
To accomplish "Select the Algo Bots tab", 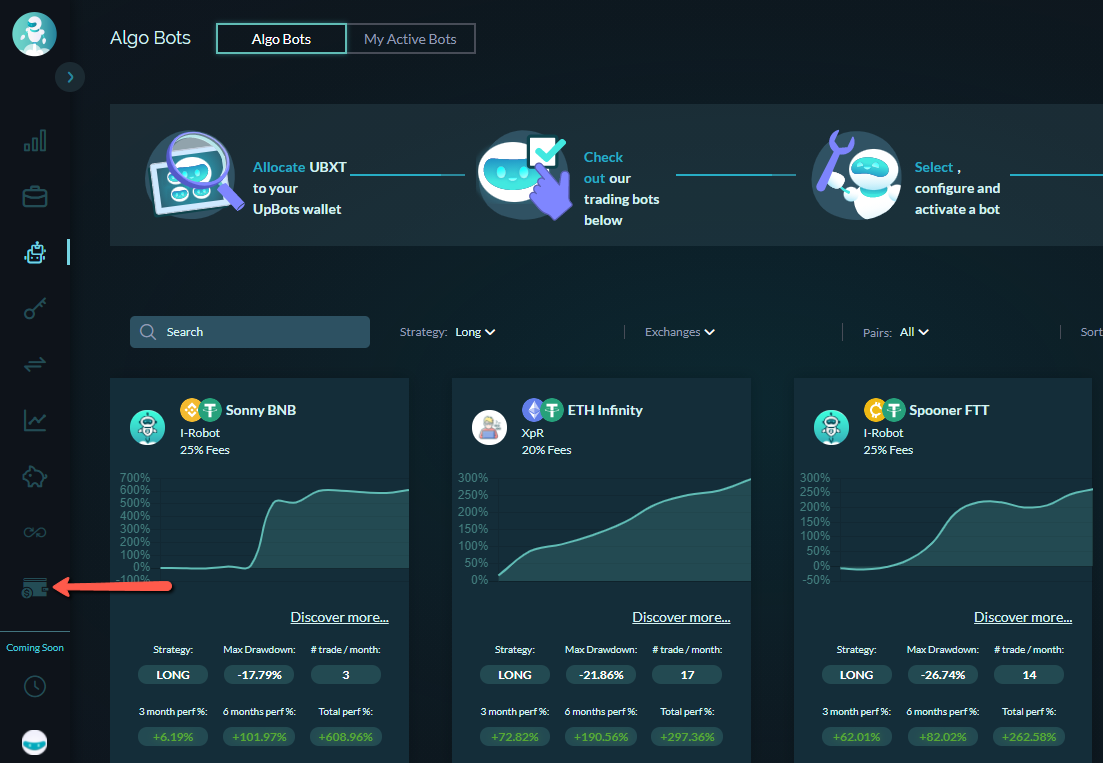I will pos(281,39).
